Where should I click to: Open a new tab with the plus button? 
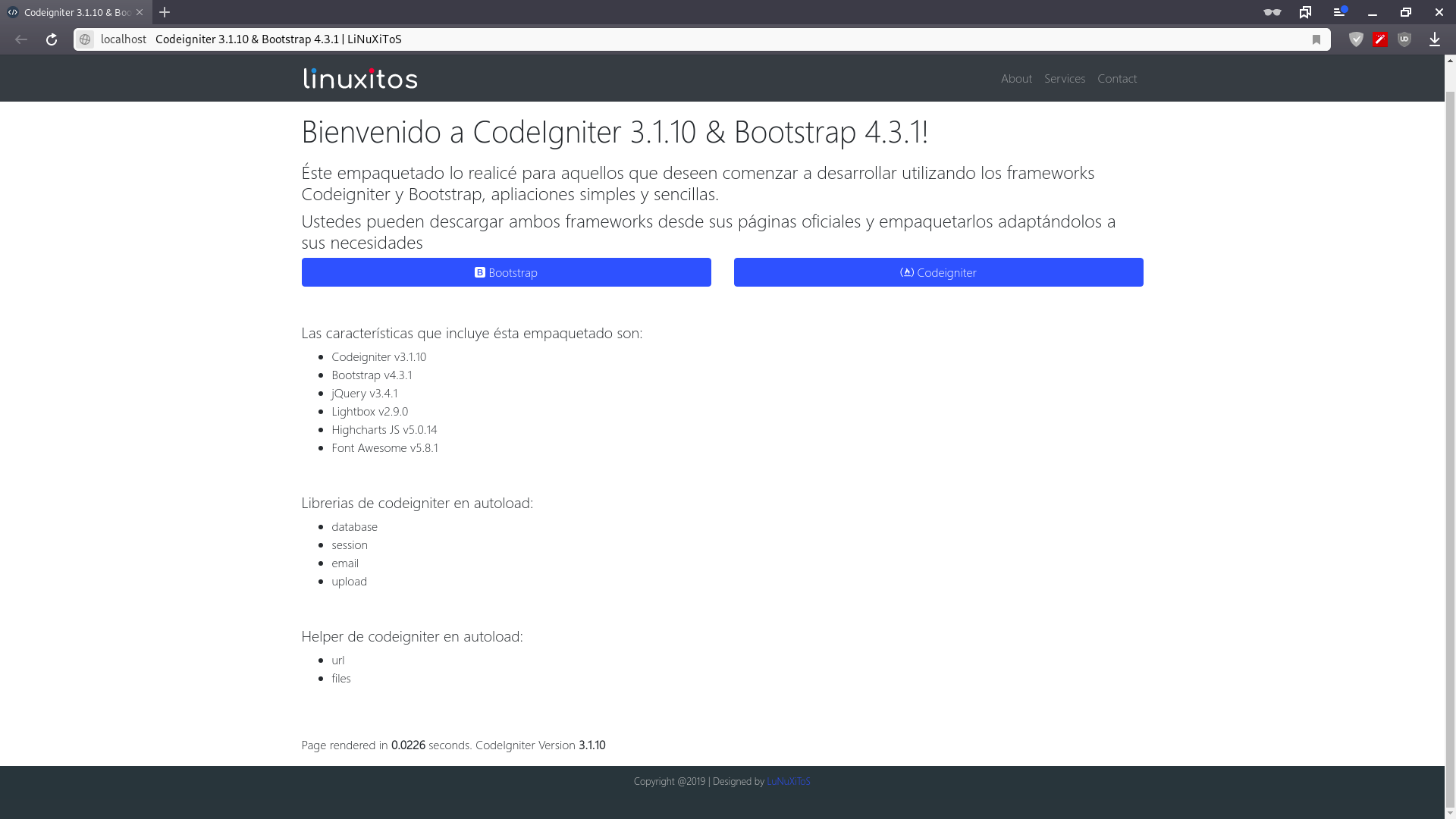(x=165, y=12)
